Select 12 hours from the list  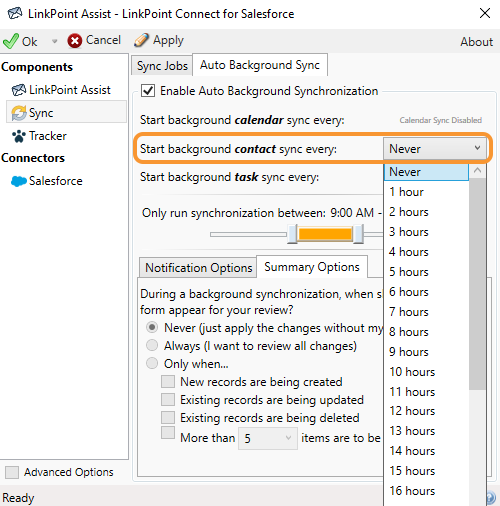click(426, 411)
